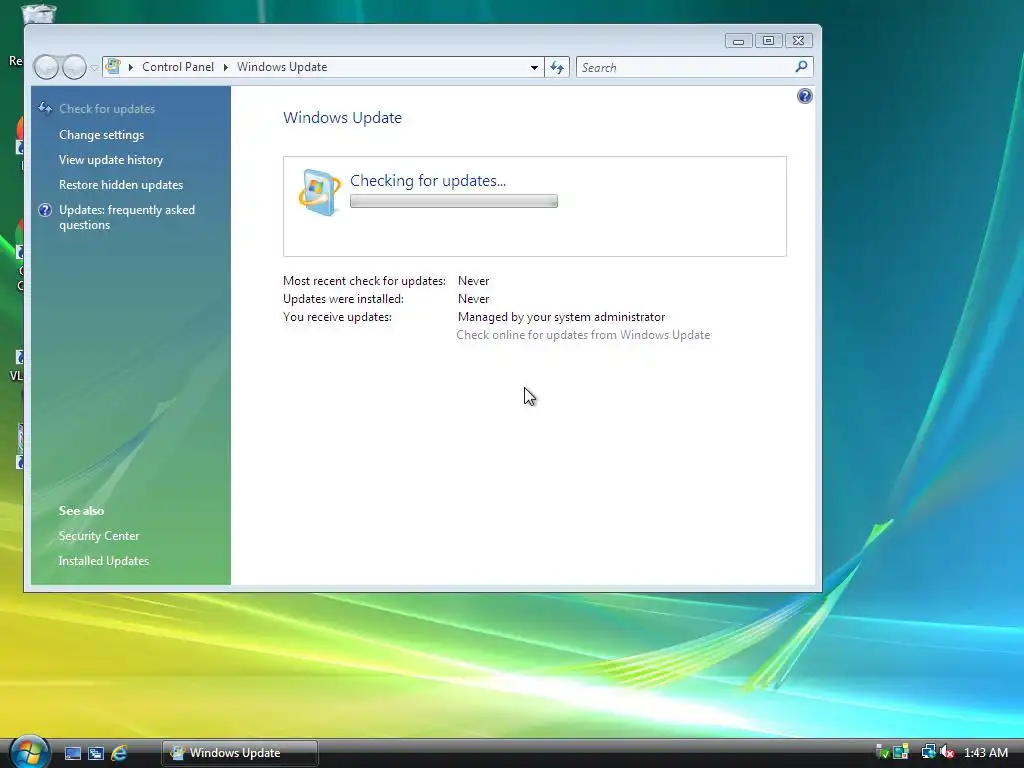Click the search magnifier icon
Viewport: 1024px width, 768px height.
[x=801, y=67]
